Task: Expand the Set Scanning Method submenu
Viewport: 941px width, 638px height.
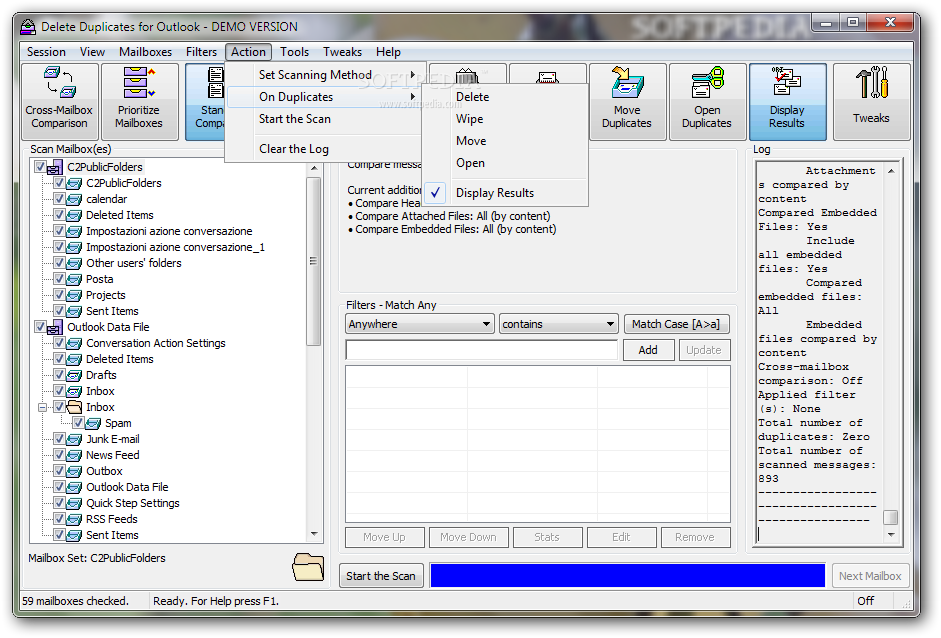Action: pyautogui.click(x=325, y=75)
